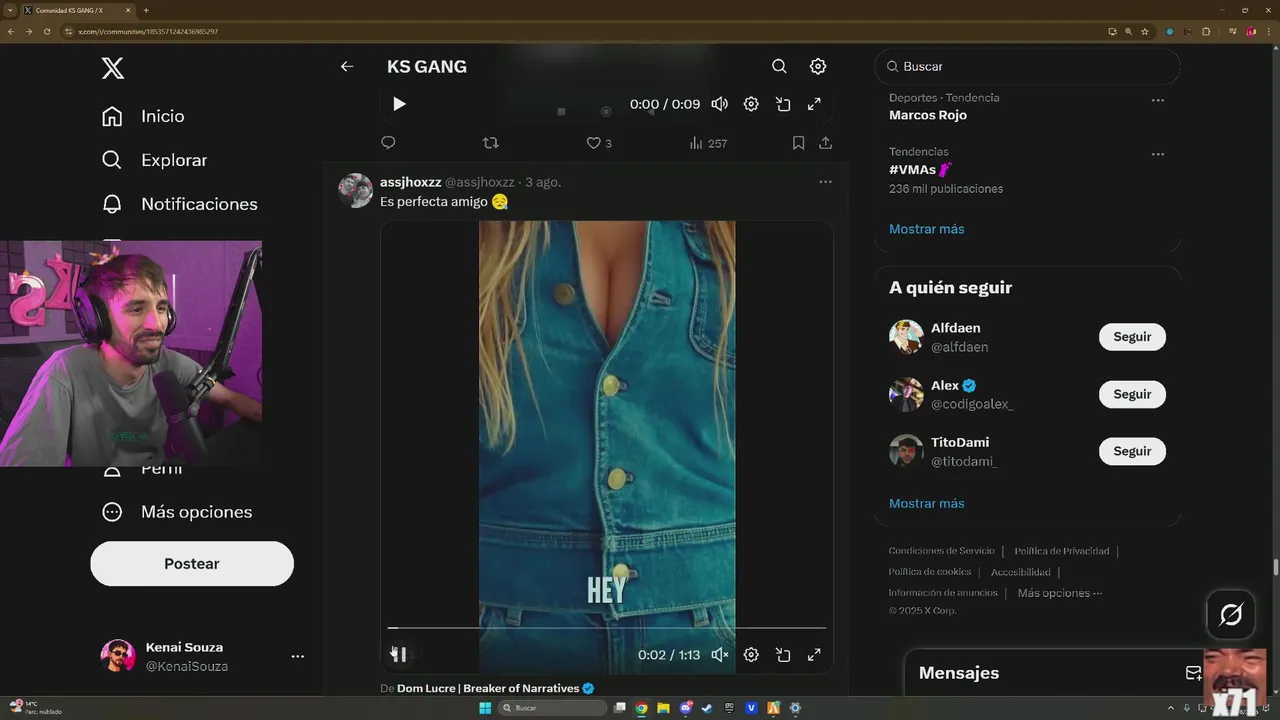Bookmark the top post
Screen dimensions: 1280x720
798,143
